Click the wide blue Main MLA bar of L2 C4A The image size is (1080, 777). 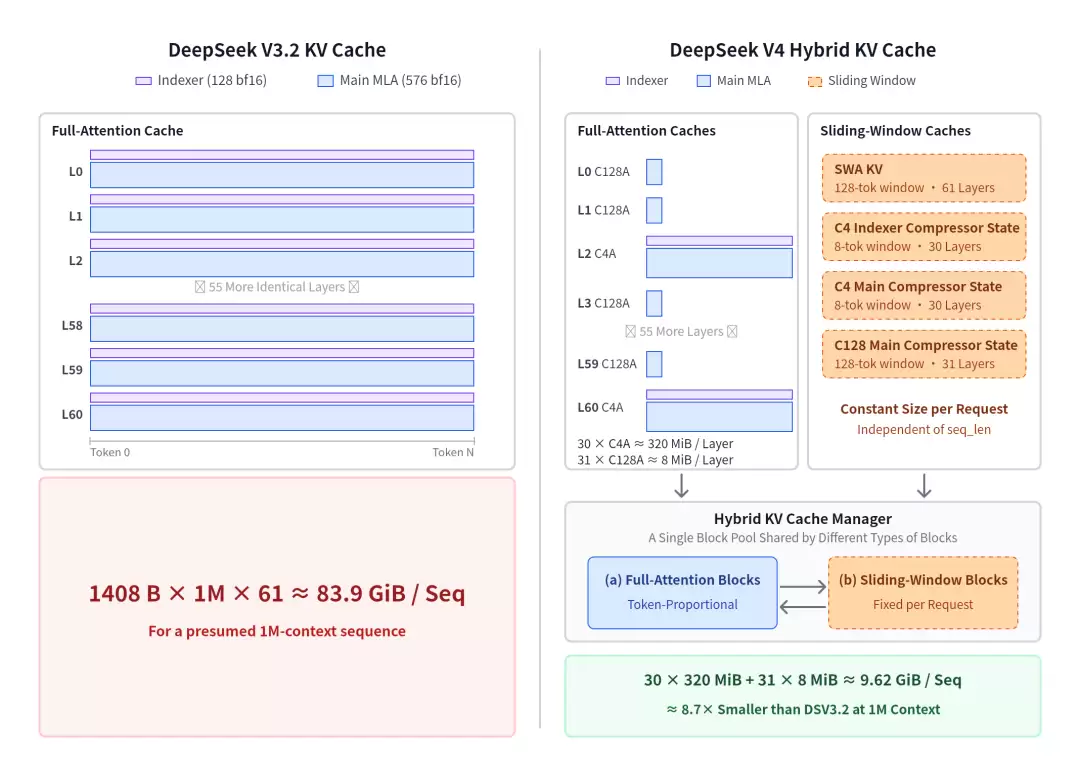point(719,263)
